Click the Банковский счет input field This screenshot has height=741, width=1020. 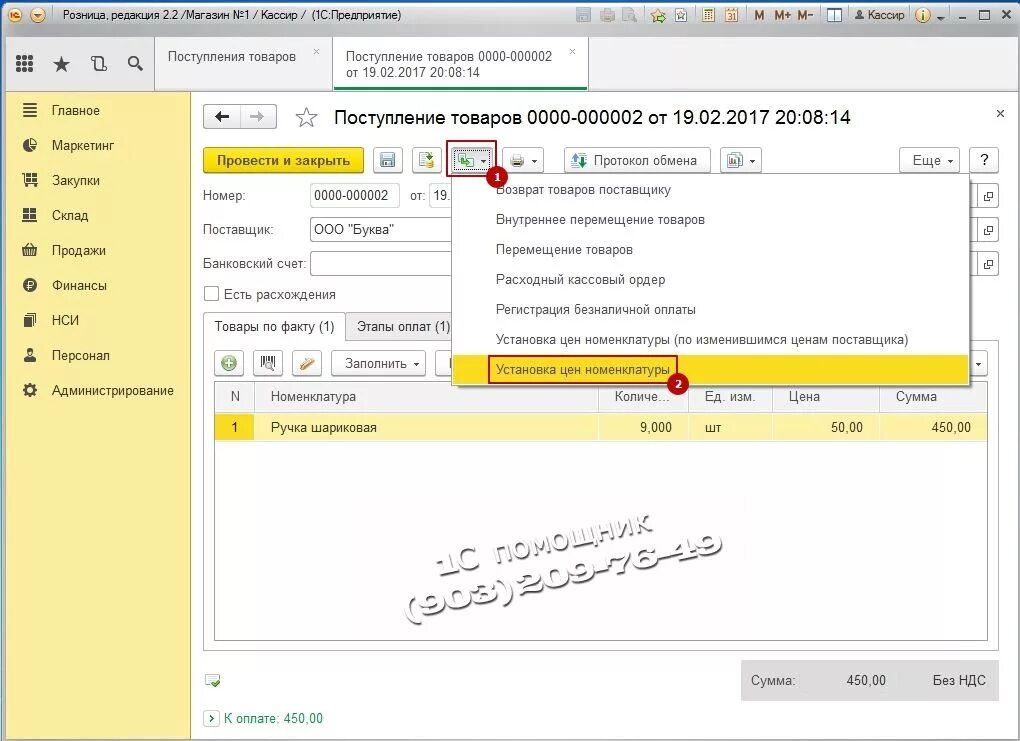pos(381,264)
